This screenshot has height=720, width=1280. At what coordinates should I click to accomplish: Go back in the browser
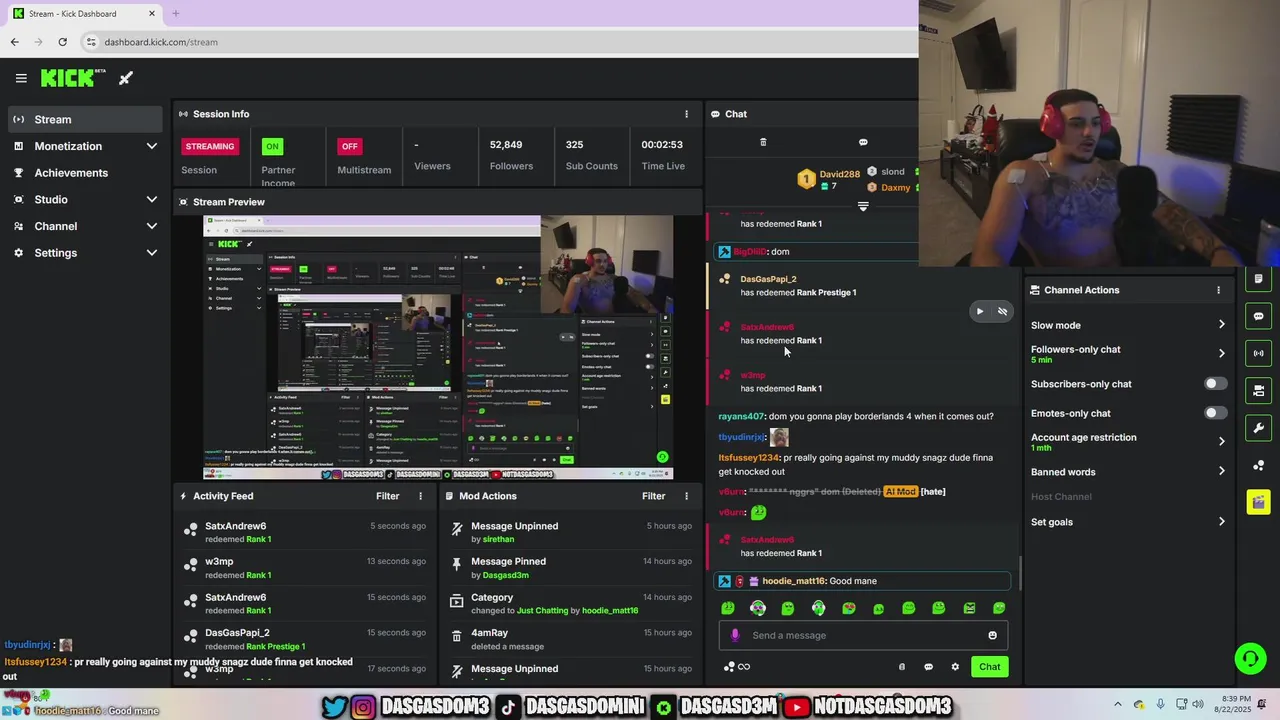(14, 42)
